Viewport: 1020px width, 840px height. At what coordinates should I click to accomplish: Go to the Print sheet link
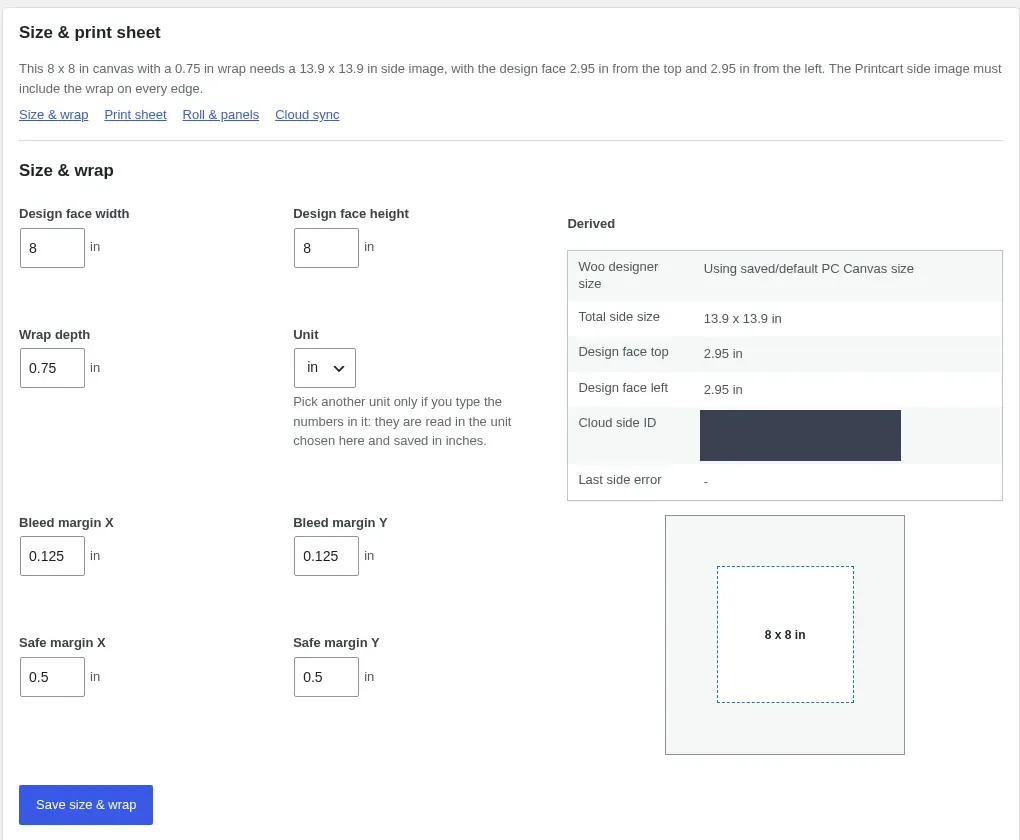pyautogui.click(x=135, y=115)
